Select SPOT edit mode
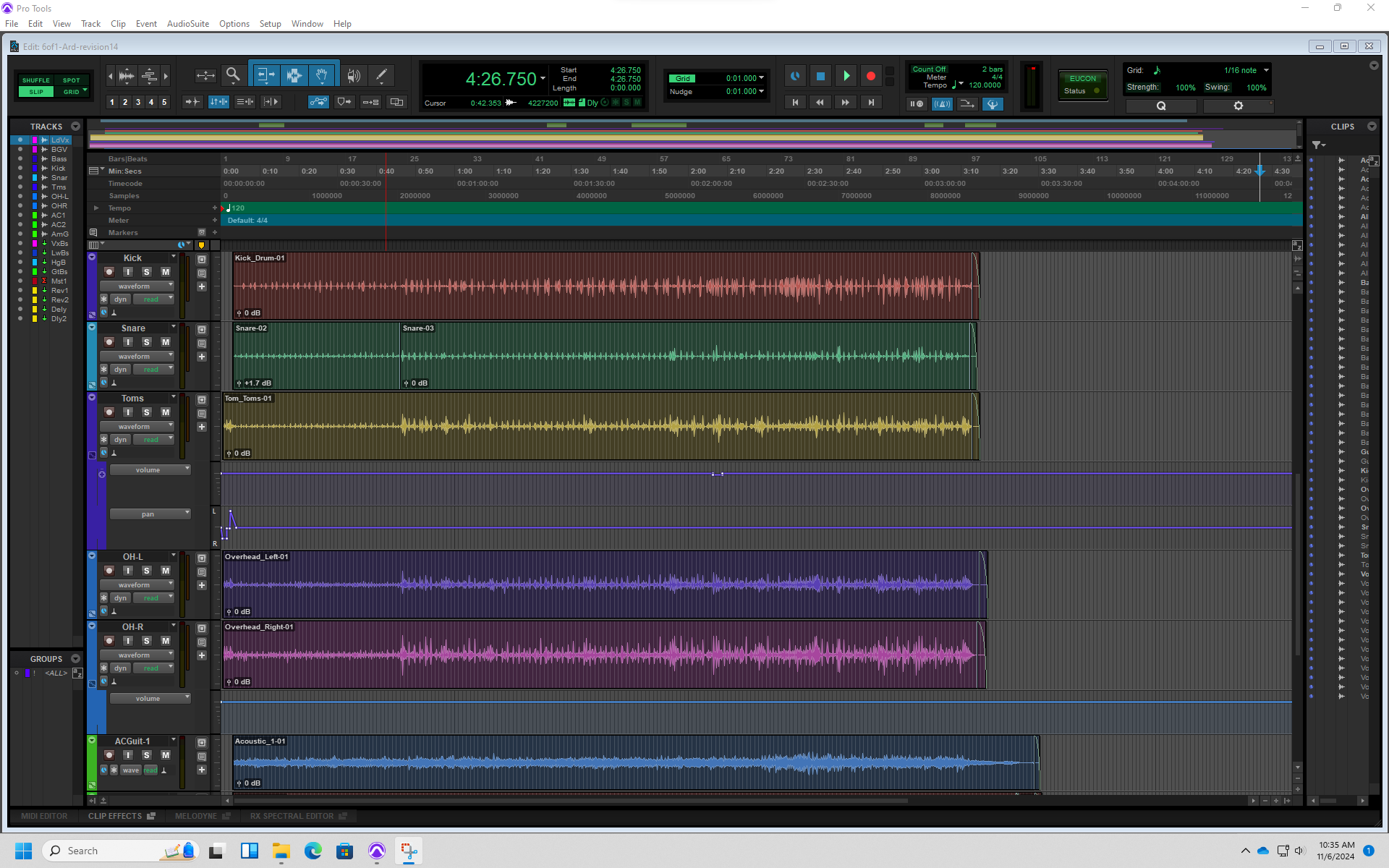The height and width of the screenshot is (868, 1389). (x=71, y=80)
